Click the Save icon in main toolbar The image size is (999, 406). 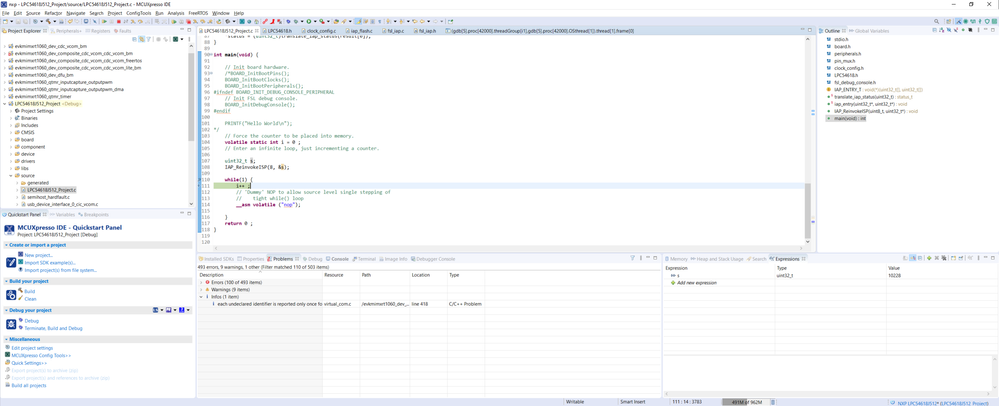point(17,21)
